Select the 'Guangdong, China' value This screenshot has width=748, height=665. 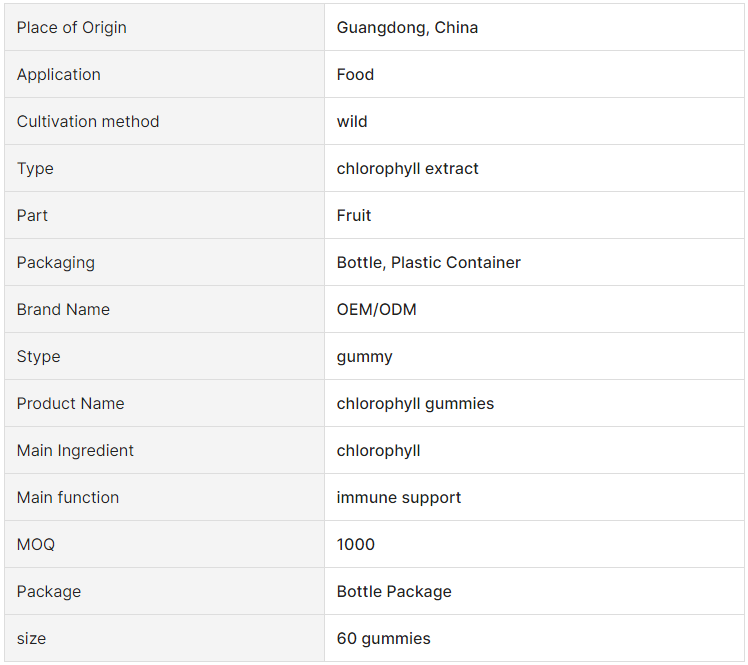click(x=407, y=28)
